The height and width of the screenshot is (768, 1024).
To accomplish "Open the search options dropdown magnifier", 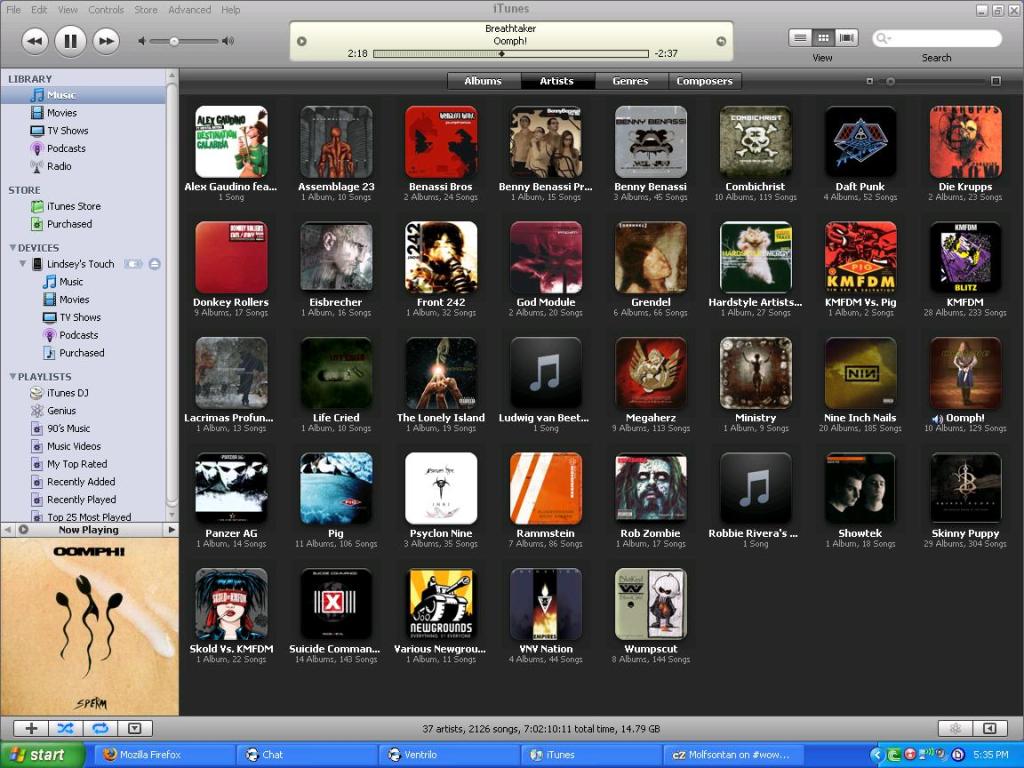I will point(883,39).
